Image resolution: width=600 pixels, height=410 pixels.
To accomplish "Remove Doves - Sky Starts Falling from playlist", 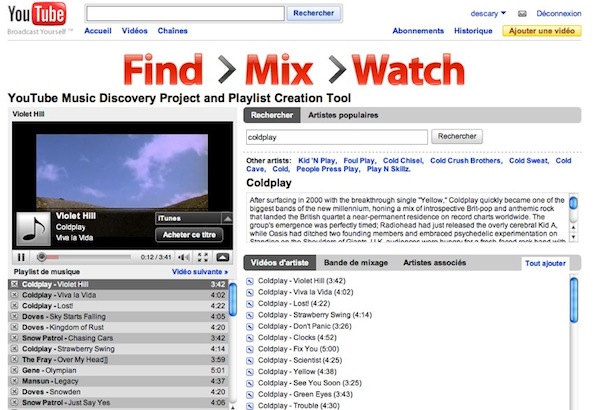I will tap(14, 316).
